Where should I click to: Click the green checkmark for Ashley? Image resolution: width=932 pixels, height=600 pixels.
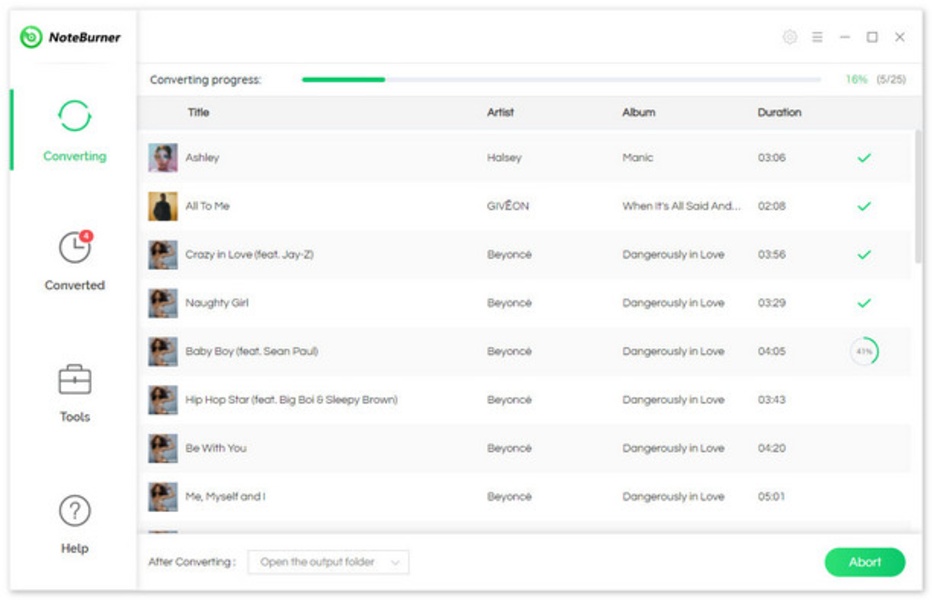[x=864, y=158]
